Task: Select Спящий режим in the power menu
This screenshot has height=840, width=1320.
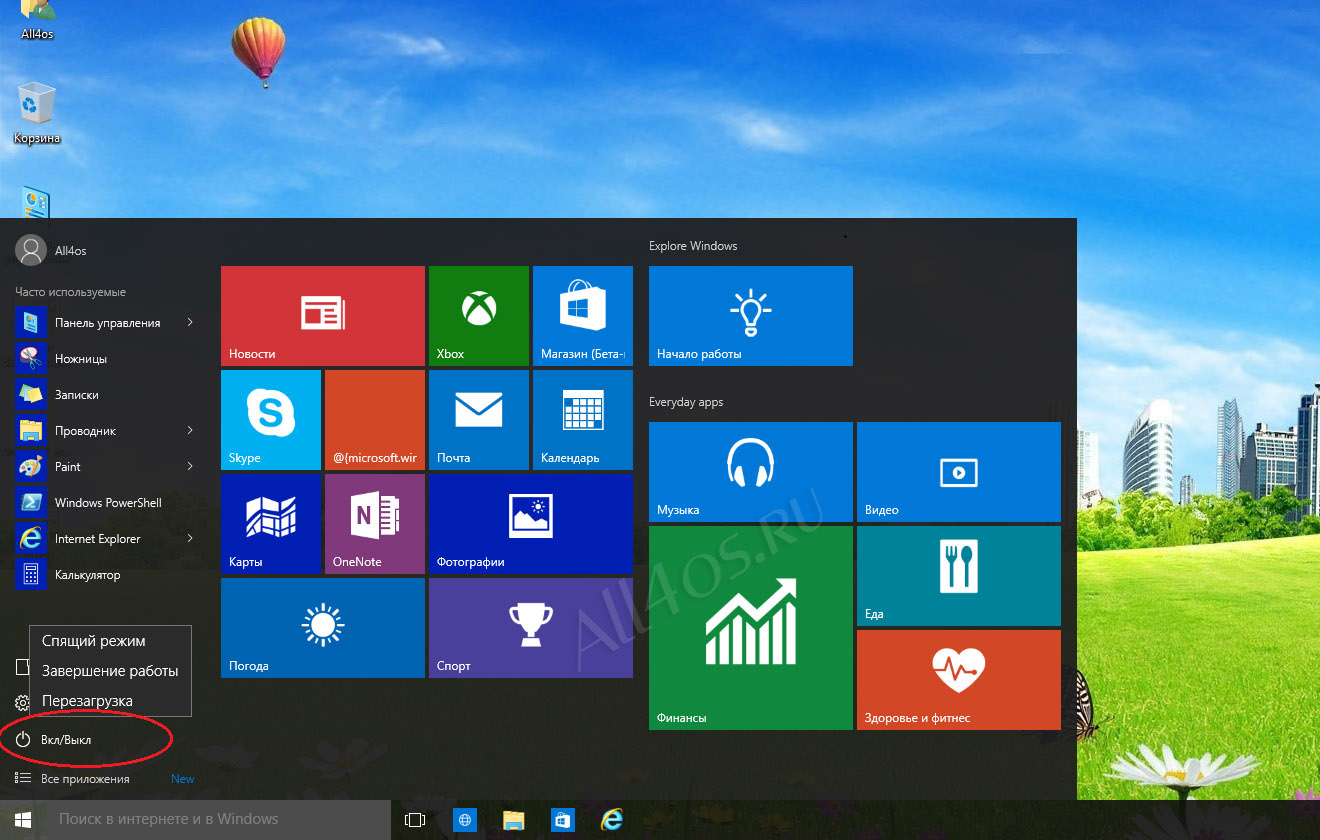Action: click(110, 641)
